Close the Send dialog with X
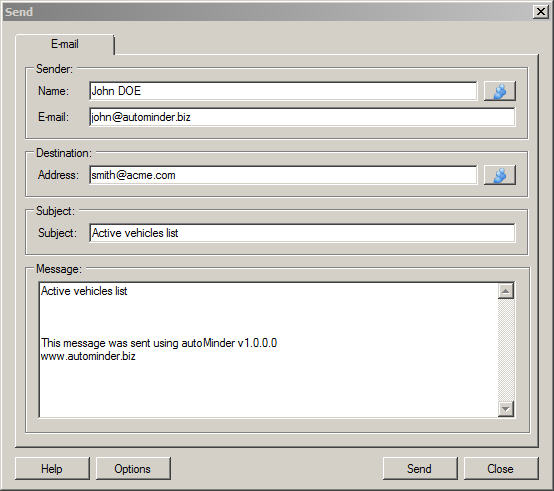This screenshot has height=491, width=554. 541,12
